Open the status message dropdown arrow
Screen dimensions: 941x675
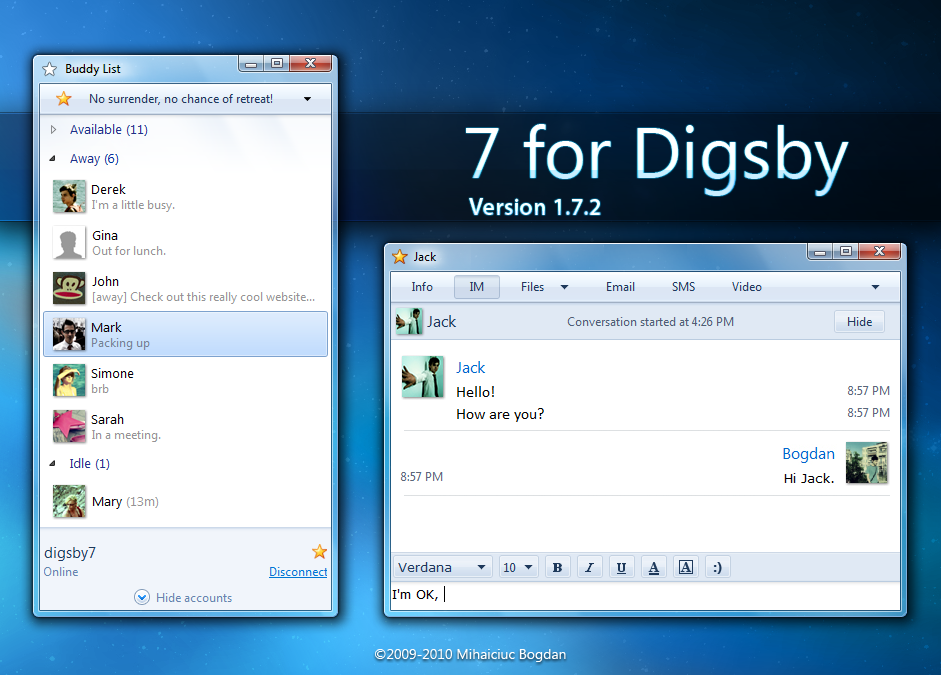click(307, 99)
